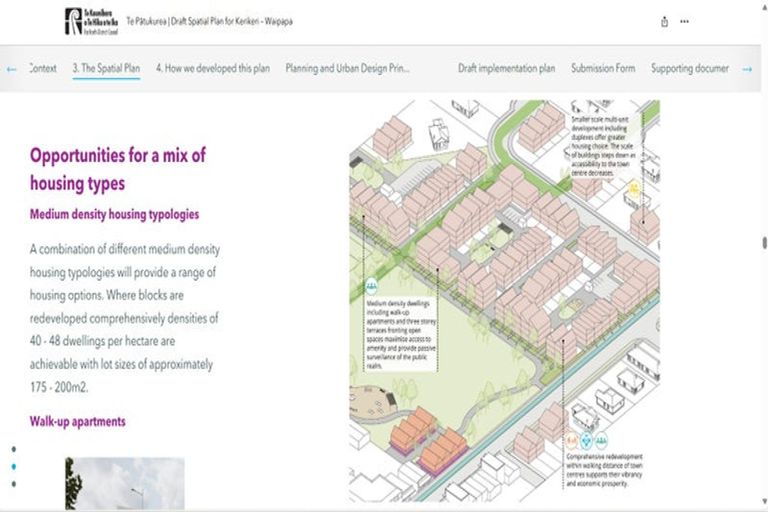Click the walk-up apartments photo thumbnail

pos(124,484)
